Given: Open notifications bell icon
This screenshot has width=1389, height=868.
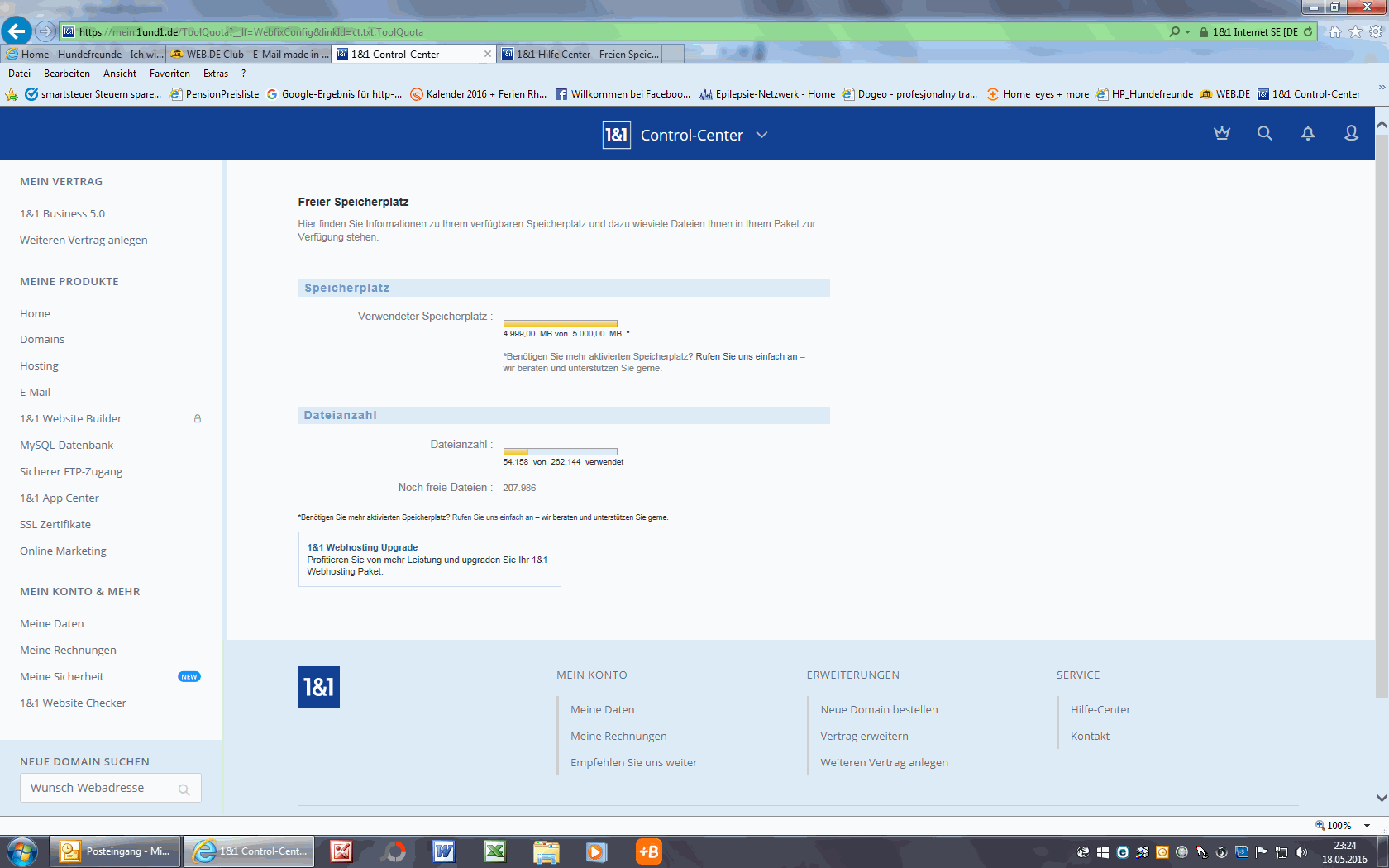Looking at the screenshot, I should [1307, 133].
